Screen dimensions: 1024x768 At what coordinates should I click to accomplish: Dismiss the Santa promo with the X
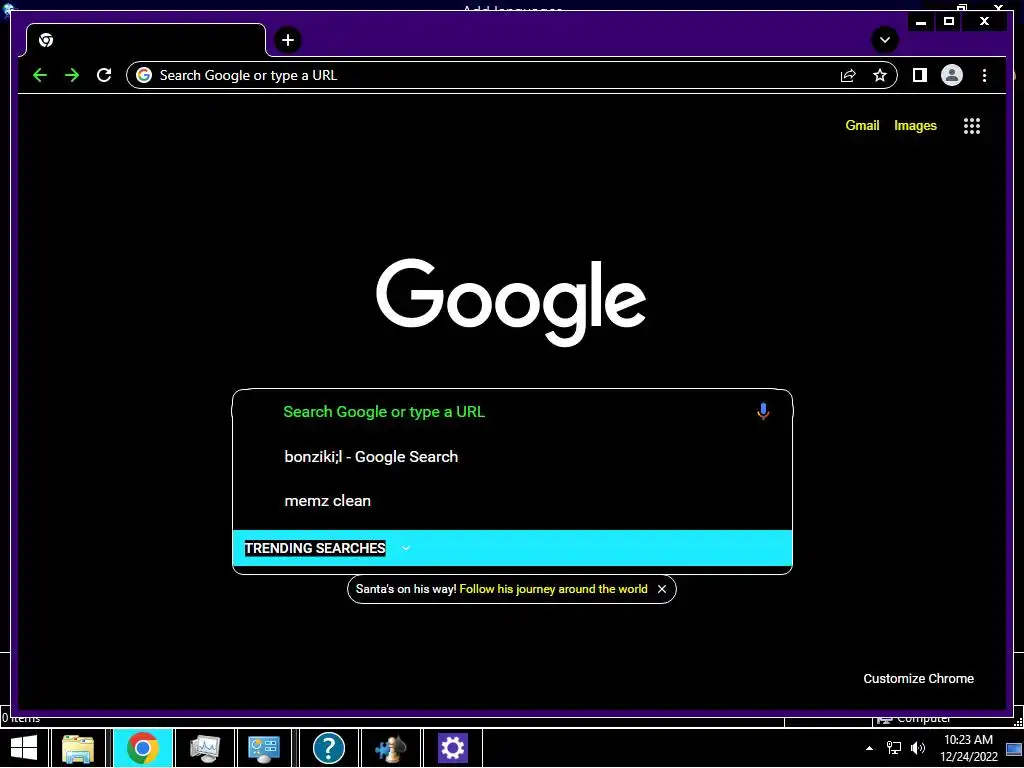click(662, 589)
